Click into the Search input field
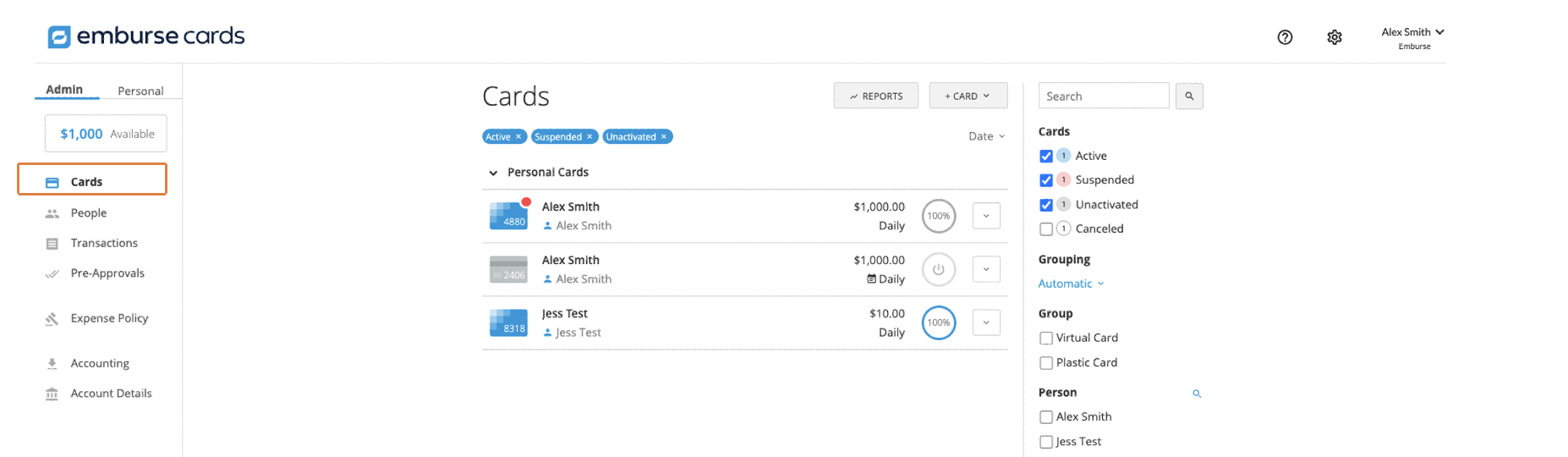This screenshot has width=1568, height=457. tap(1103, 96)
